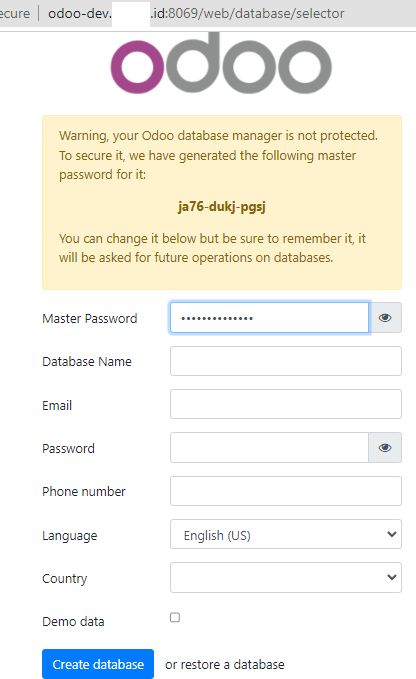Click the yellow warning message box

[x=222, y=202]
